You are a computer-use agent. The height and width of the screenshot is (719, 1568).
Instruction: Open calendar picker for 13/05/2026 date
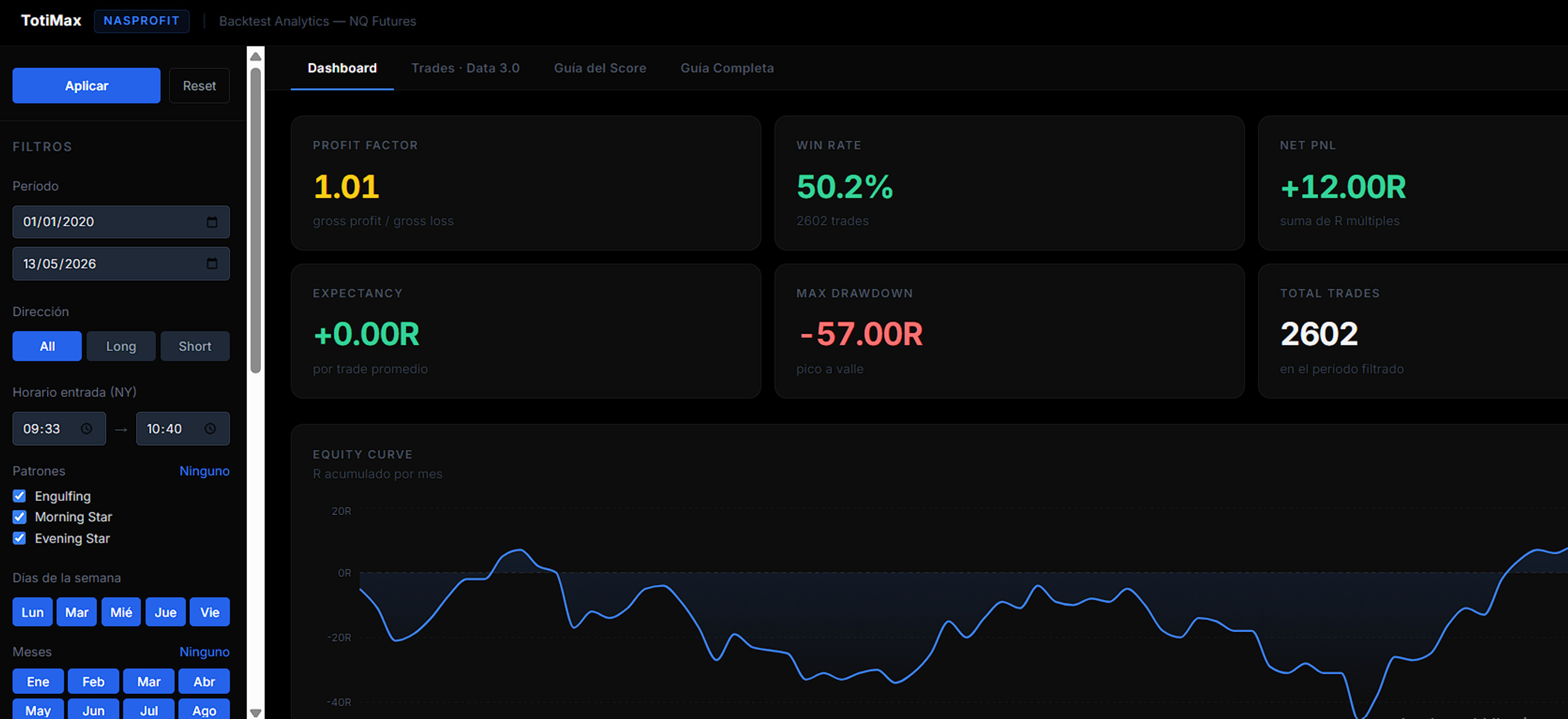coord(212,264)
